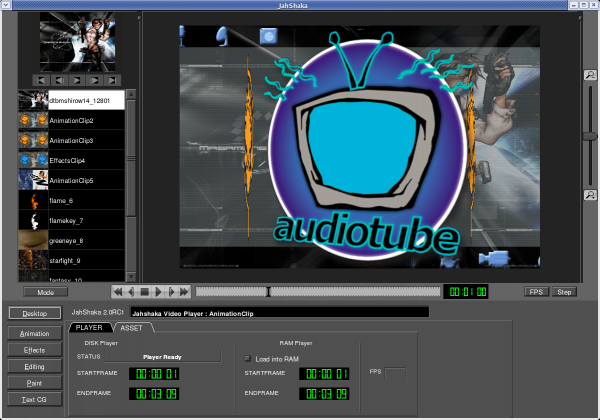Click the Disk Player STARTFRAME timecode
Viewport: 600px width, 420px height.
point(154,373)
